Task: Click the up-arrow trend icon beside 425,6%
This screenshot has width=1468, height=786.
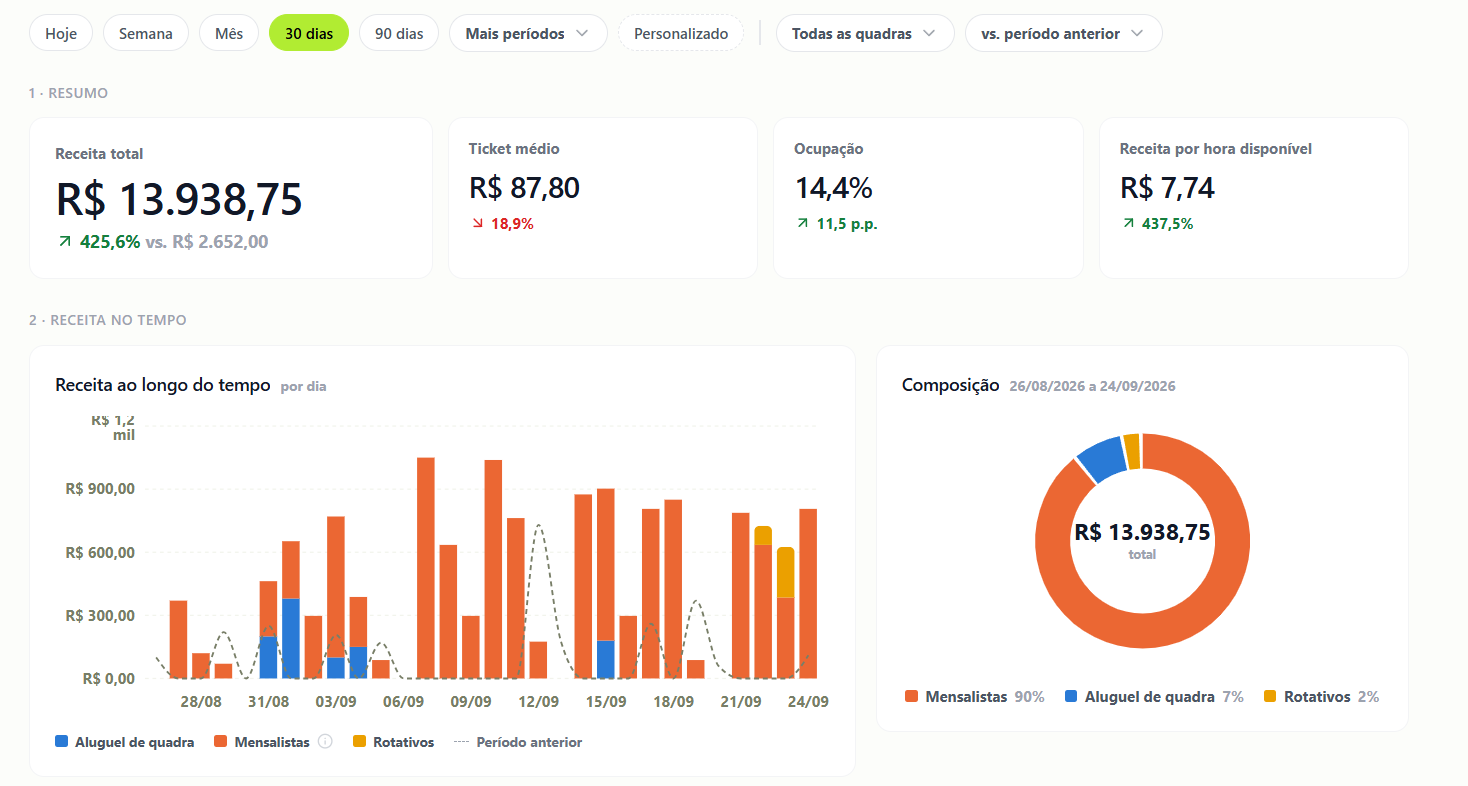Action: [x=65, y=242]
